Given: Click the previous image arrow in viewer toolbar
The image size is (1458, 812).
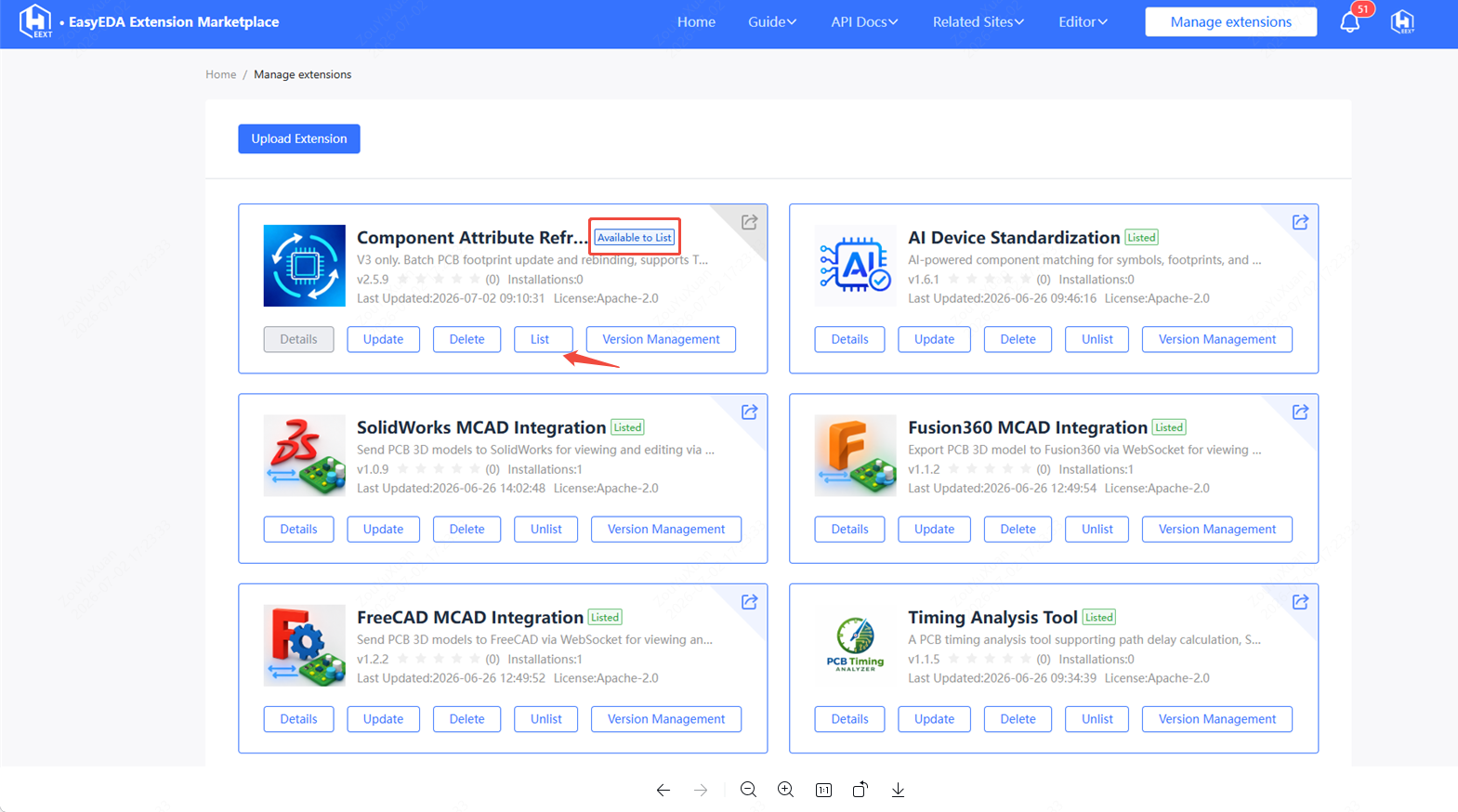Looking at the screenshot, I should point(663,790).
